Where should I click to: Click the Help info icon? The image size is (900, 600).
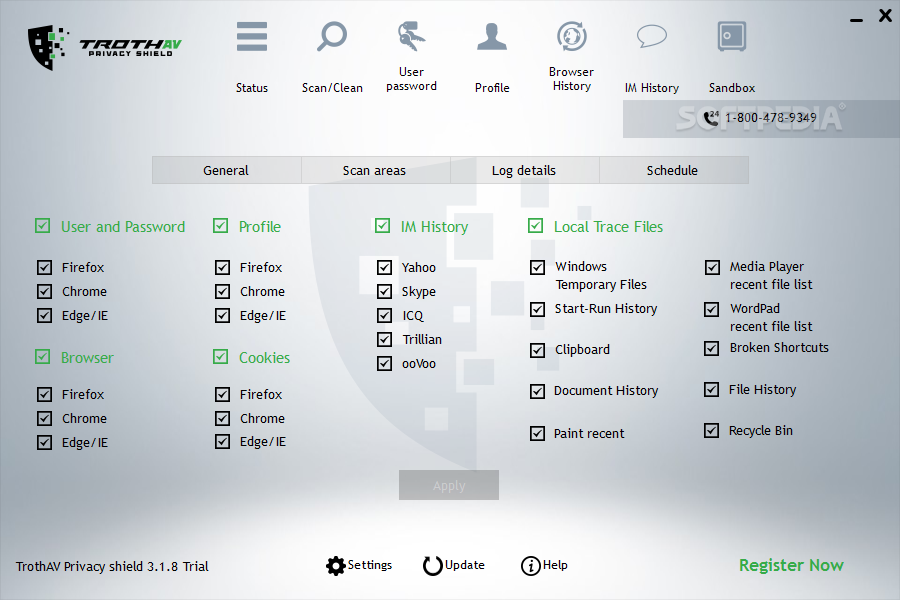pyautogui.click(x=530, y=566)
